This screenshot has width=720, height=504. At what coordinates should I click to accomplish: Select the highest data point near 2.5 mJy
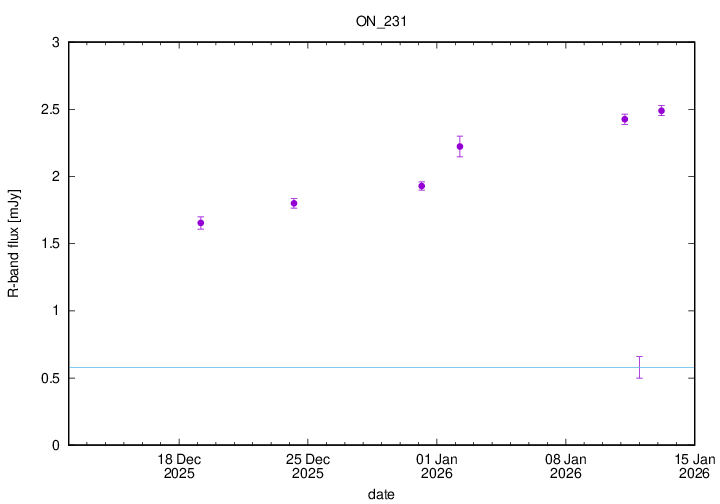tap(661, 110)
